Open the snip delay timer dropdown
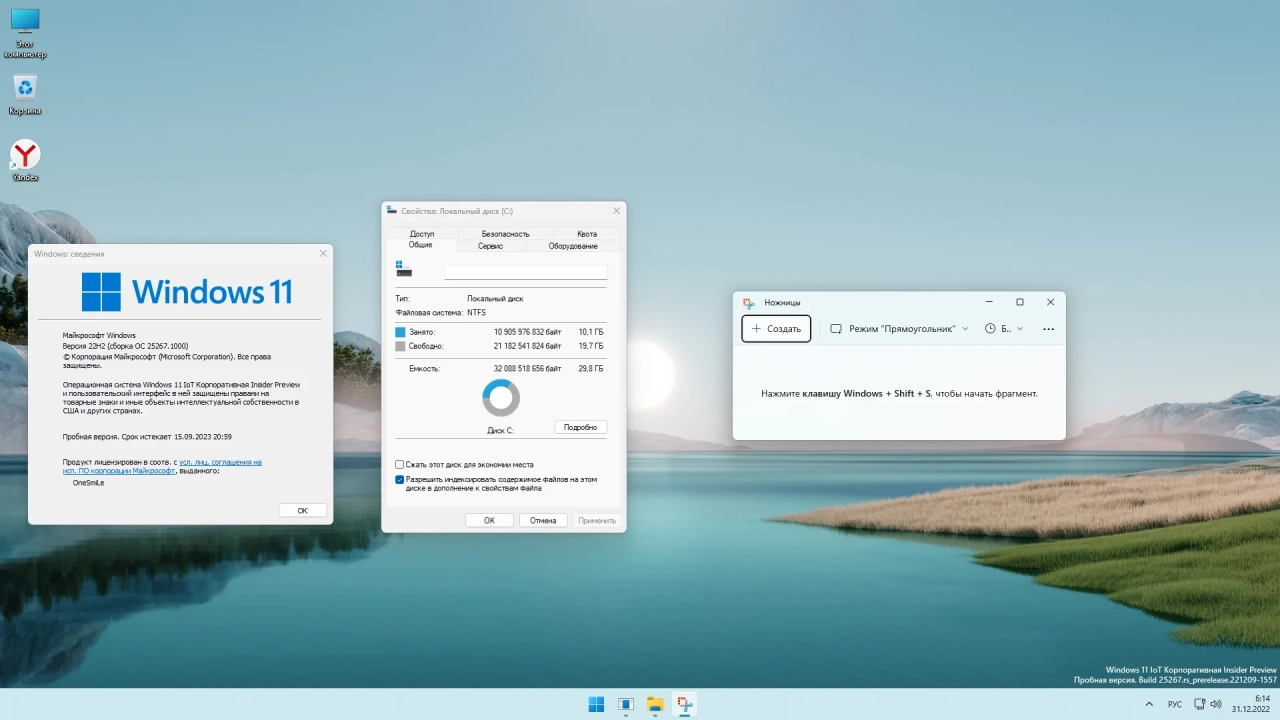Viewport: 1280px width, 720px height. point(1003,329)
